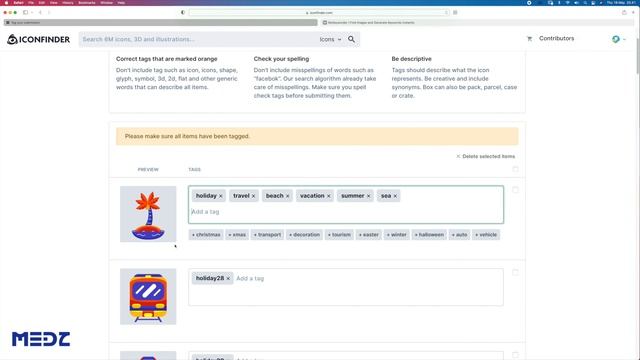640x360 pixels.
Task: Switch to the second browser tab
Action: (x=477, y=22)
